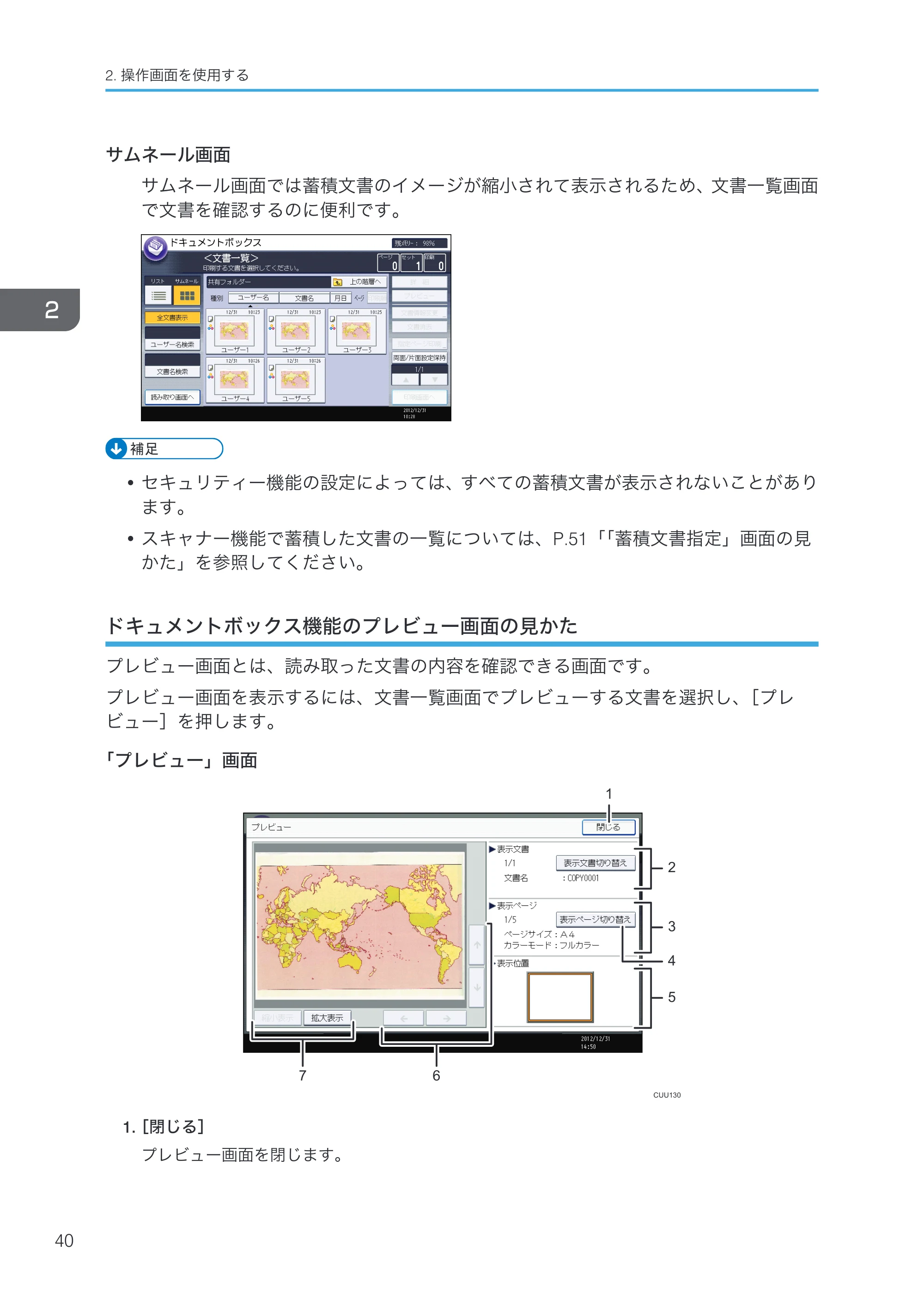The width and height of the screenshot is (924, 1305).
Task: Sort documents by ユーザー名 column
Action: click(253, 297)
